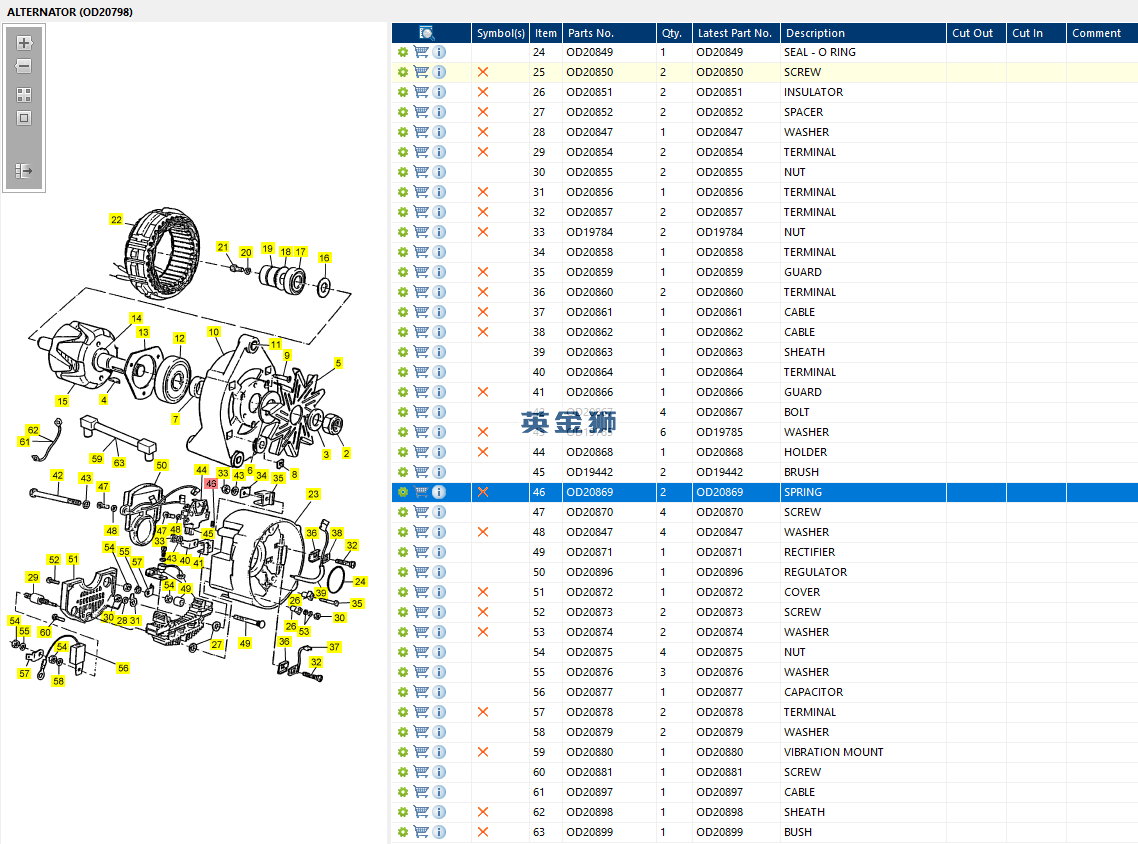Viewport: 1138px width, 844px height.
Task: Click the Description column header
Action: click(x=815, y=33)
